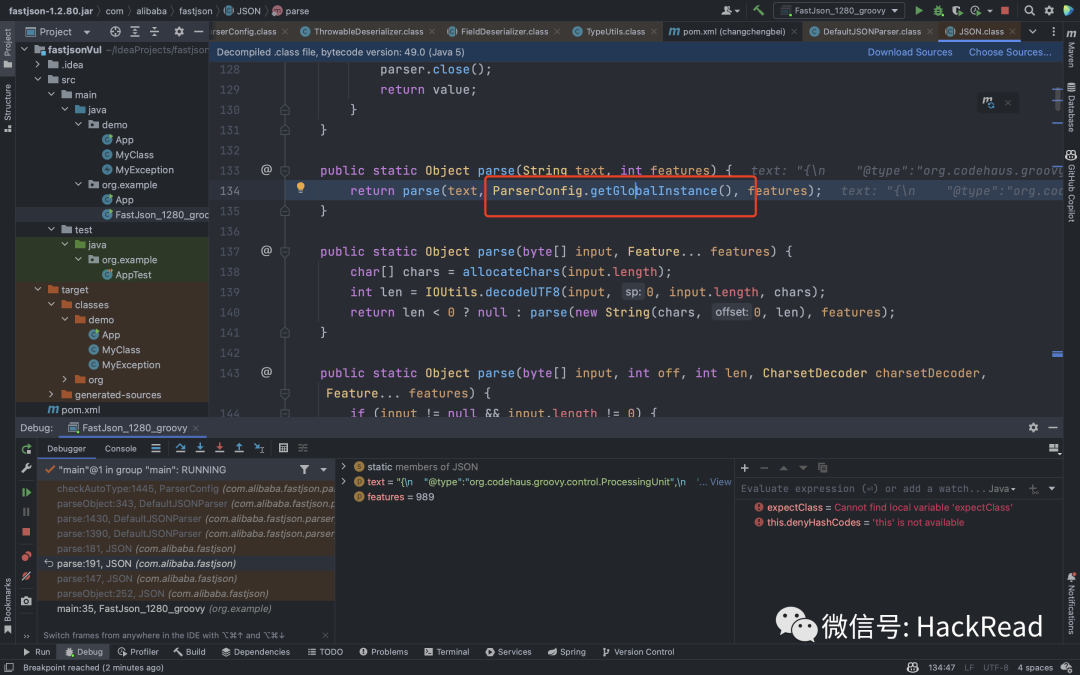Run with coverage shield icon

click(957, 10)
